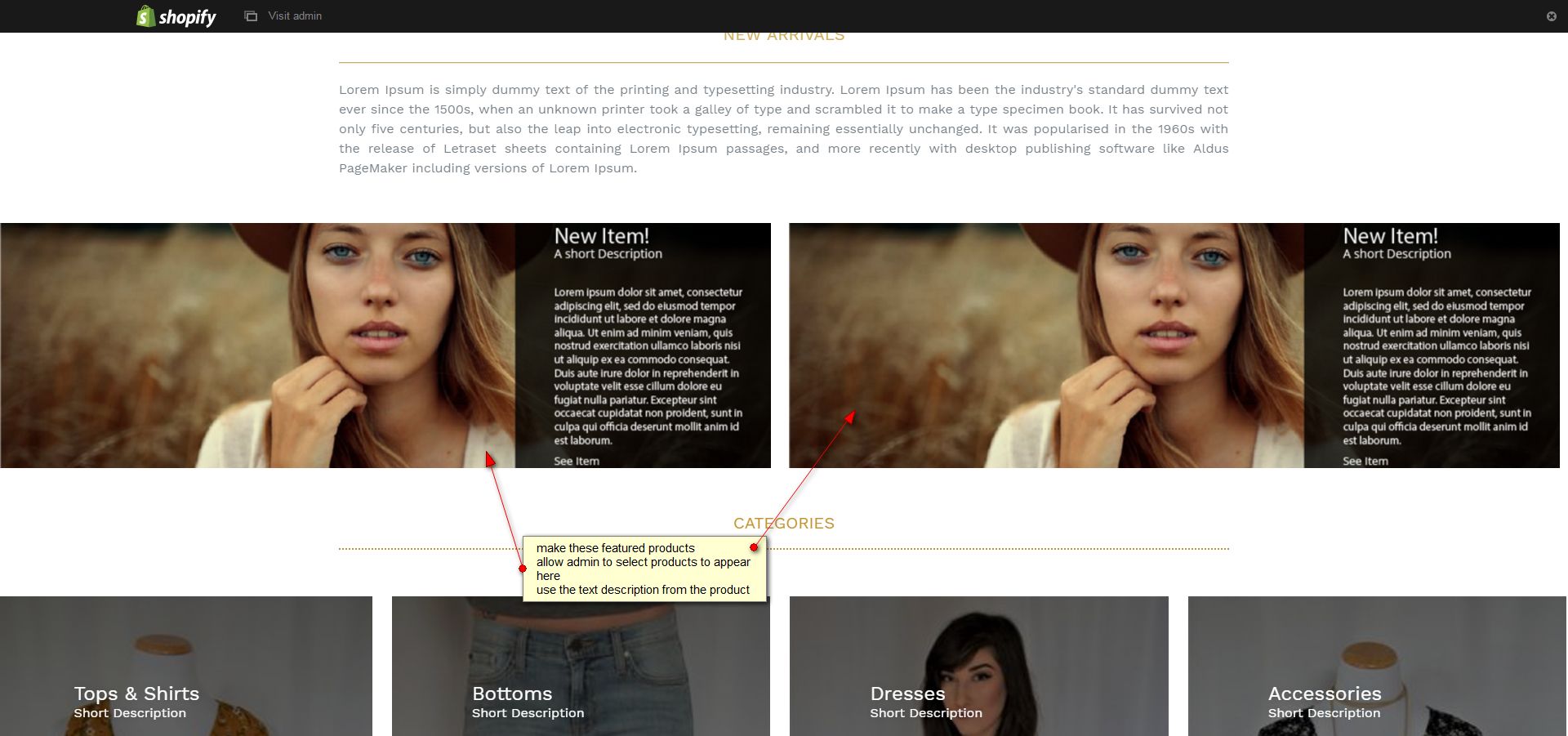Viewport: 1568px width, 736px height.
Task: Click See Item in the right New Item banner
Action: [1365, 461]
